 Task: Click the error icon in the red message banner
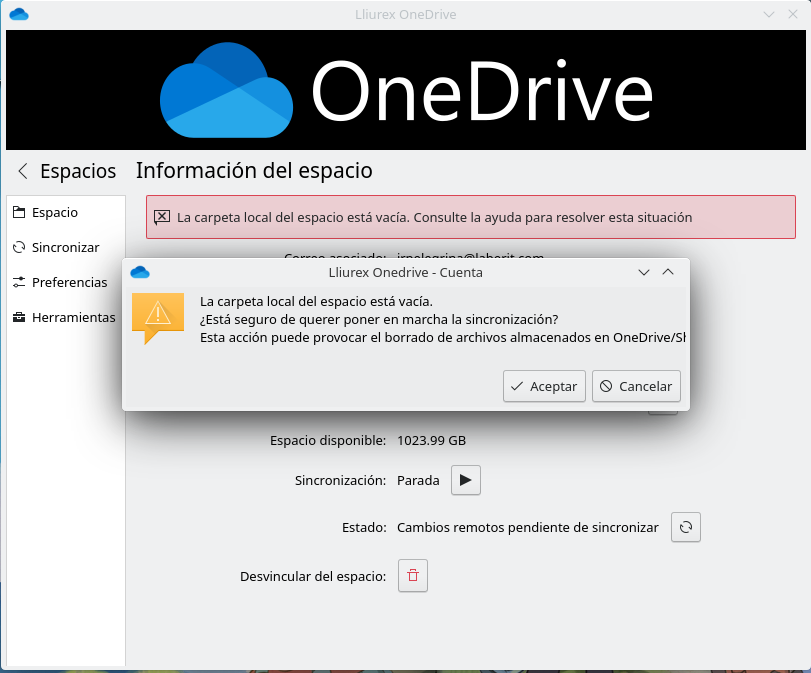161,217
